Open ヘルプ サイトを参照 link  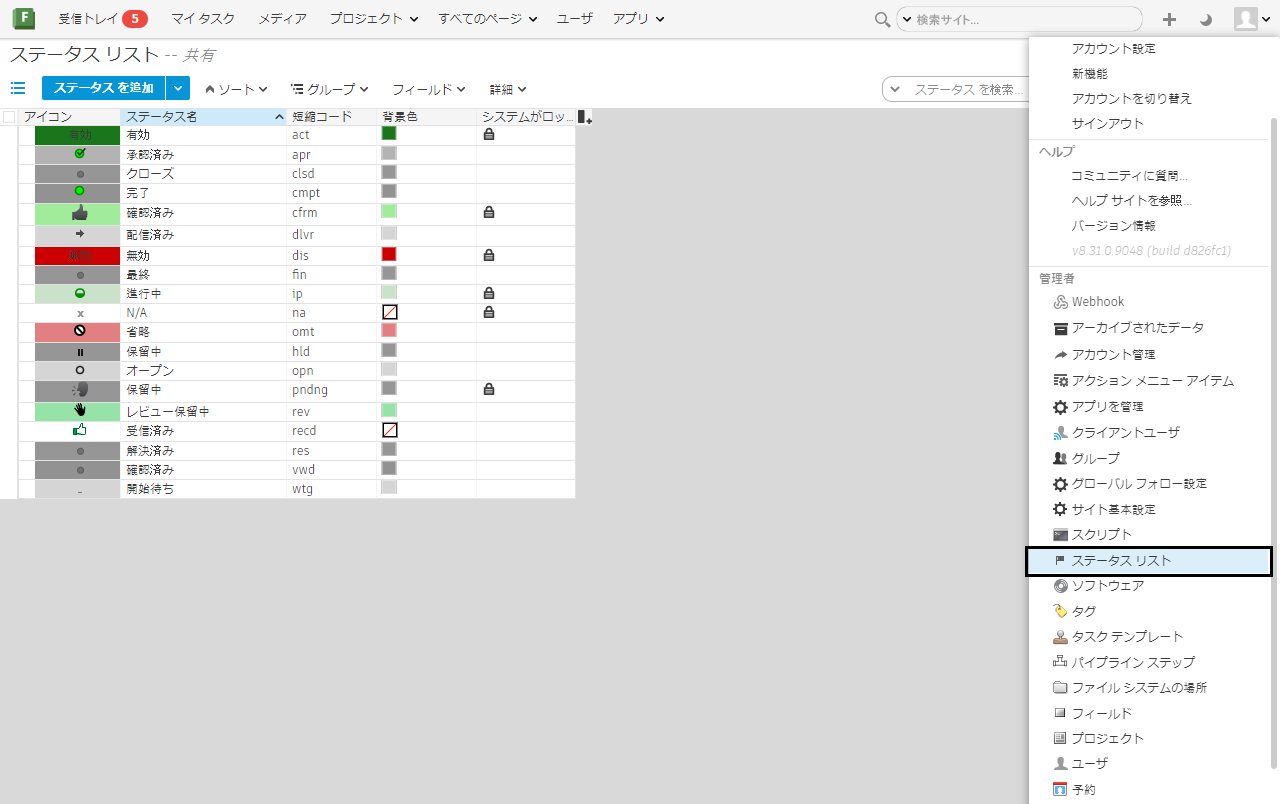click(1131, 201)
